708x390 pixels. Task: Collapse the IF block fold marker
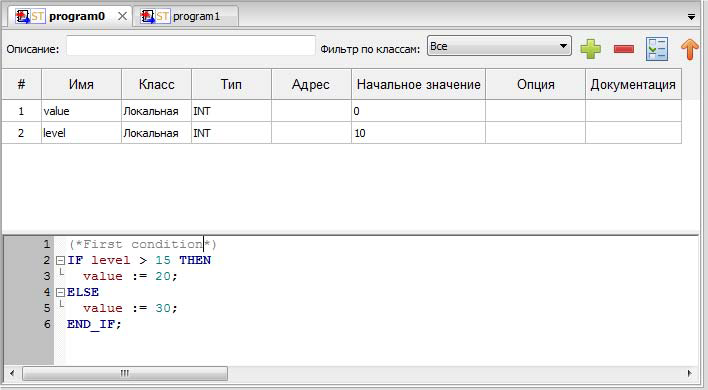point(60,260)
